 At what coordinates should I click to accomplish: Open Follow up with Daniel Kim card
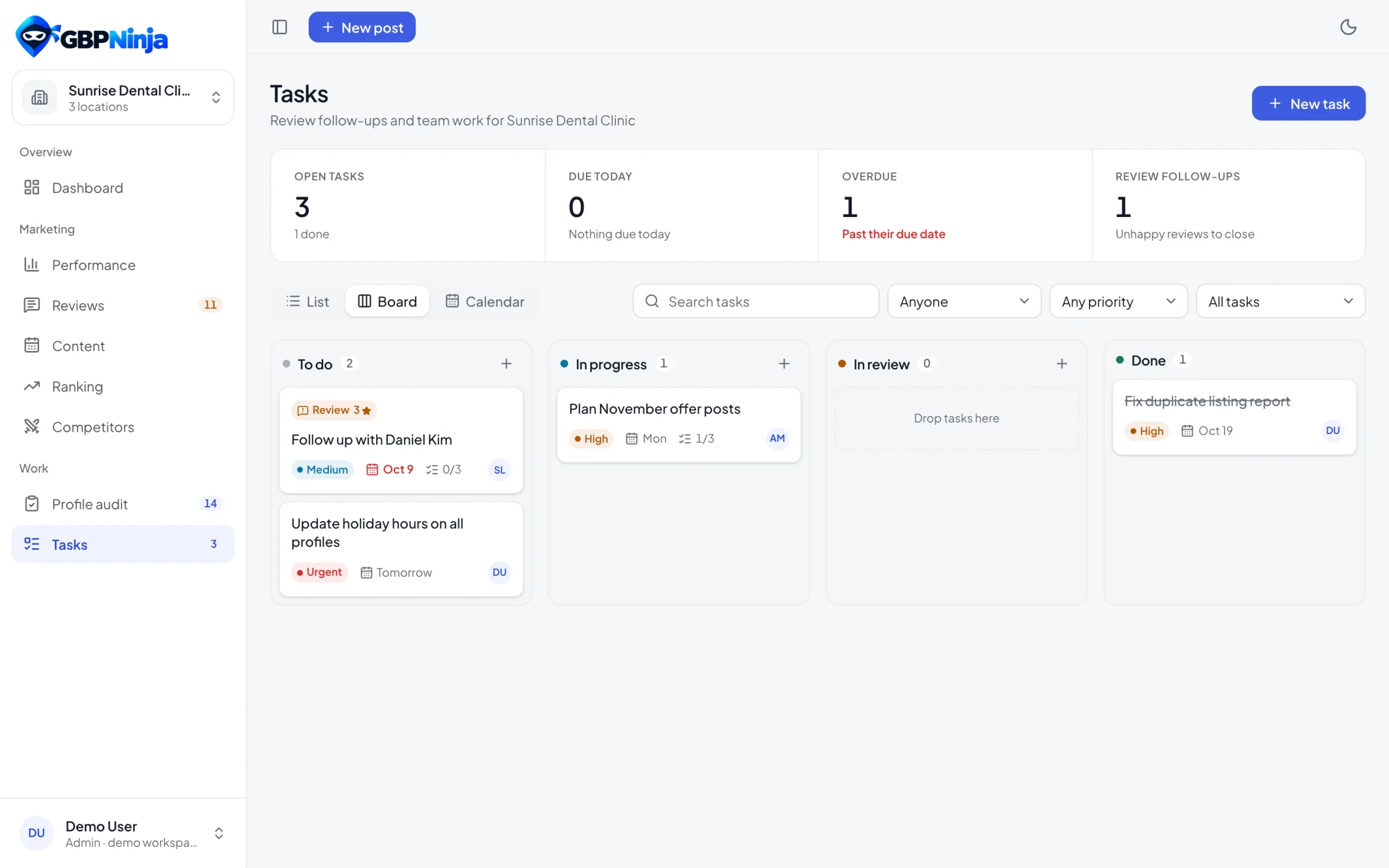tap(401, 441)
